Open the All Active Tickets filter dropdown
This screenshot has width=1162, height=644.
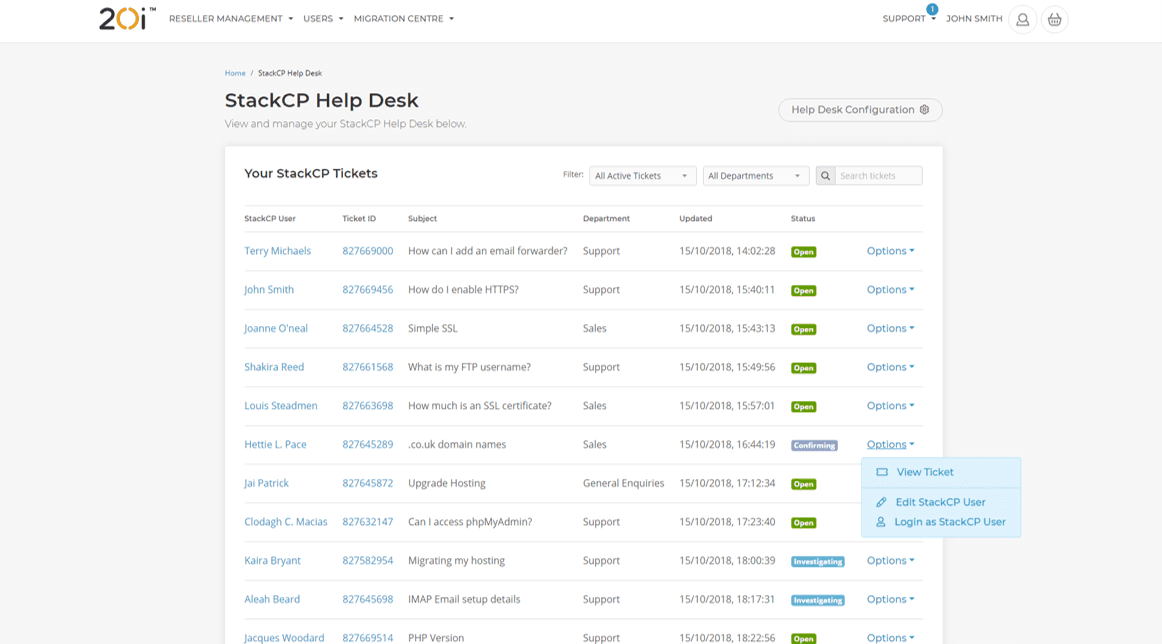[643, 176]
